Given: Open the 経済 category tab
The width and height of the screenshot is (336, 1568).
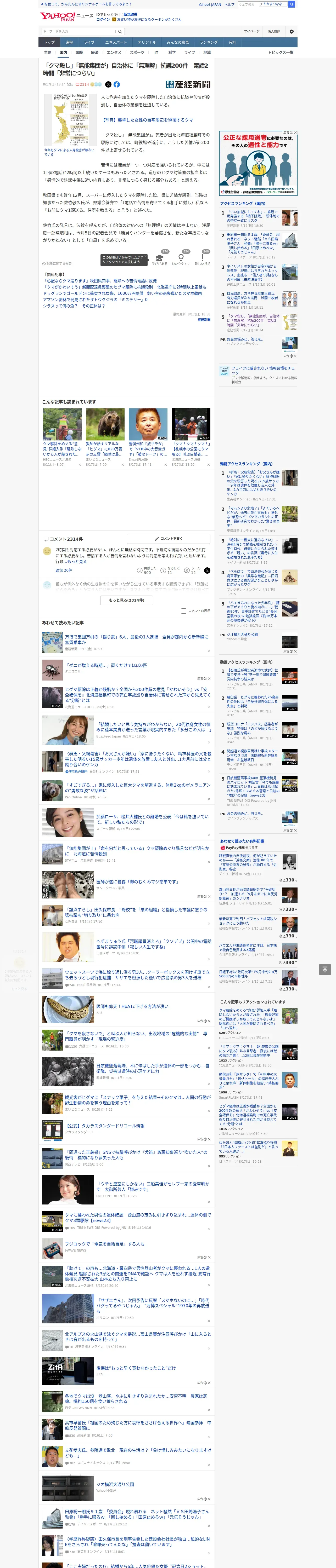Looking at the screenshot, I should 94,52.
